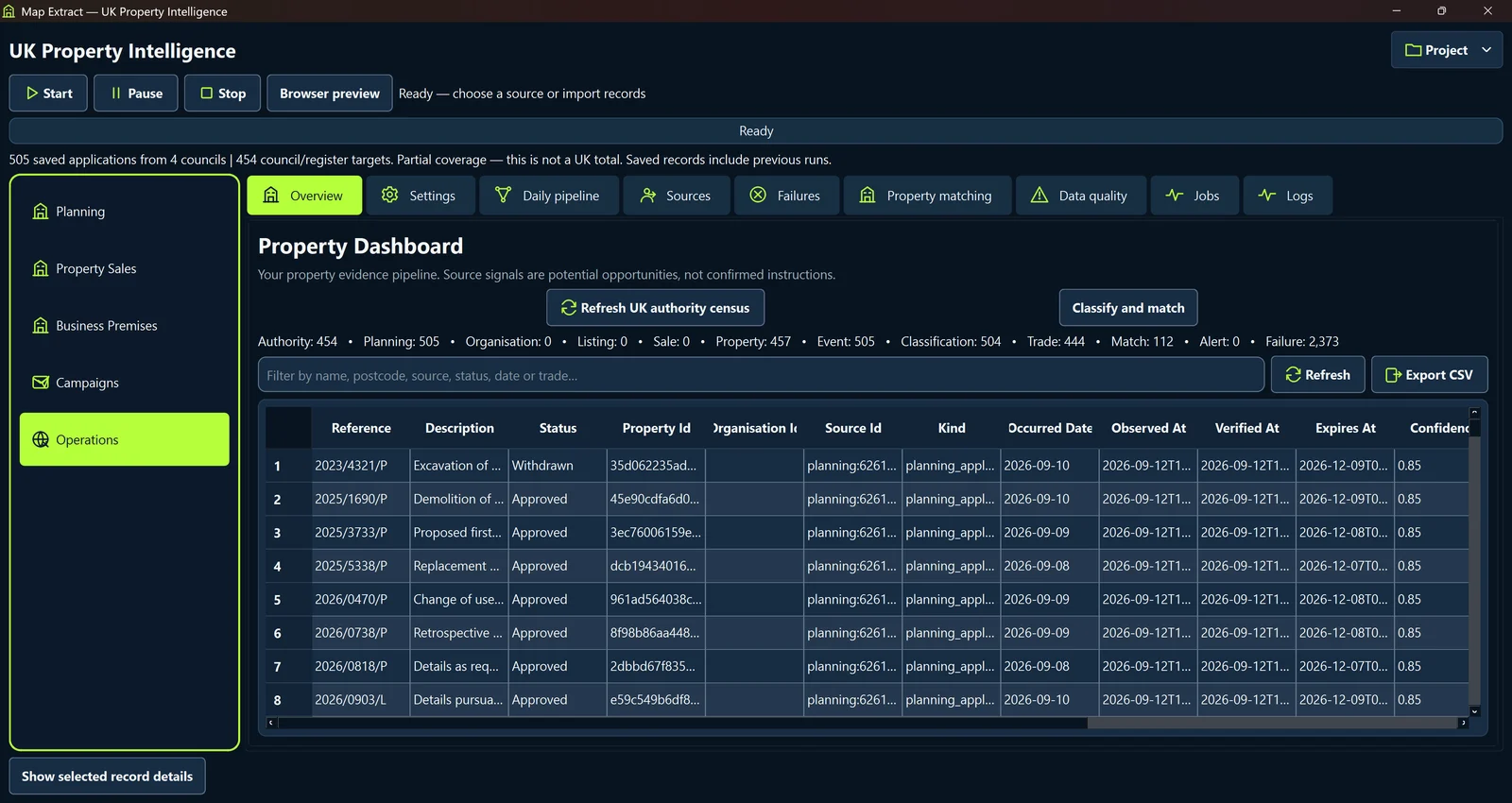1512x803 pixels.
Task: Expand the Project dropdown chevron
Action: click(1486, 50)
